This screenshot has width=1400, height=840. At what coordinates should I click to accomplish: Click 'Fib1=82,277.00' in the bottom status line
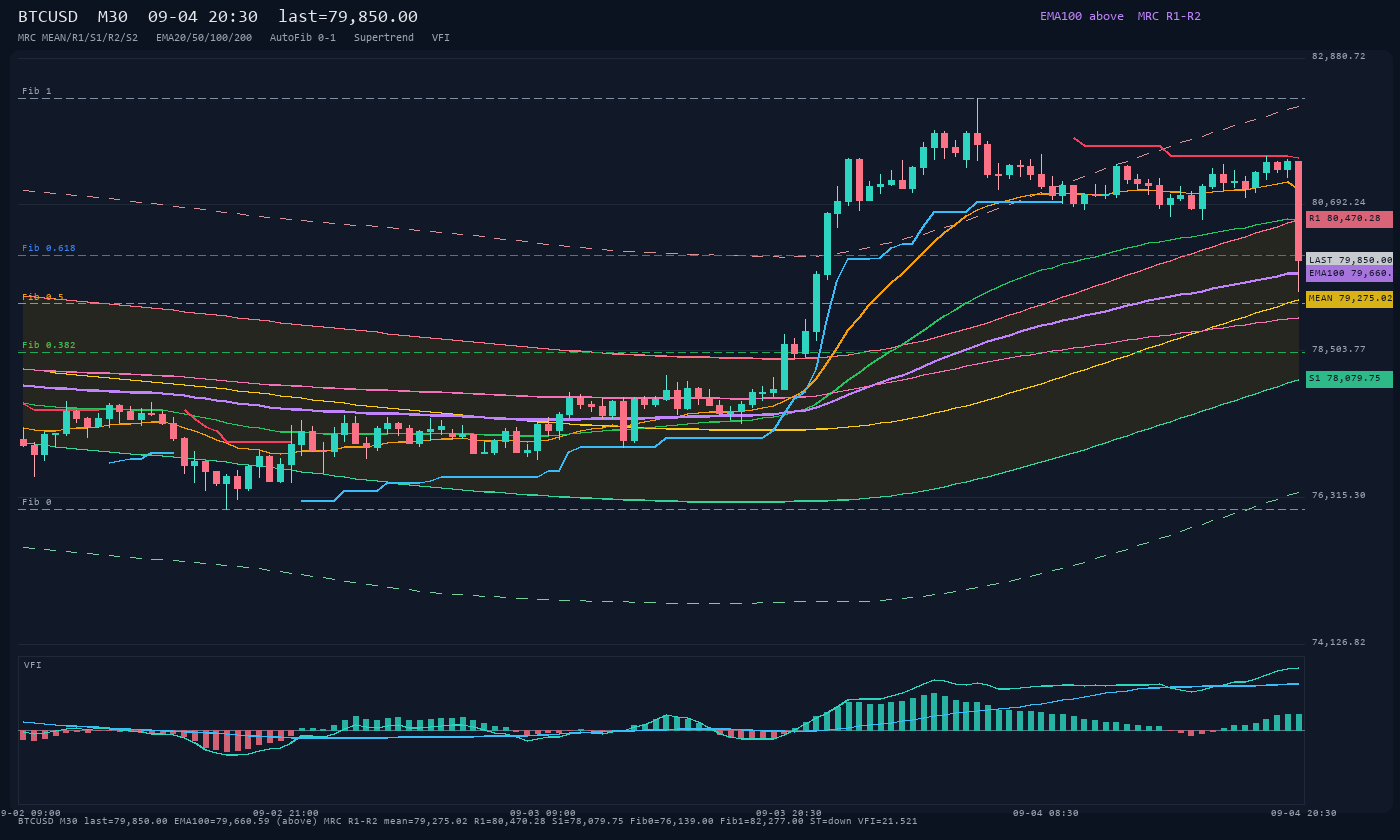point(761,821)
